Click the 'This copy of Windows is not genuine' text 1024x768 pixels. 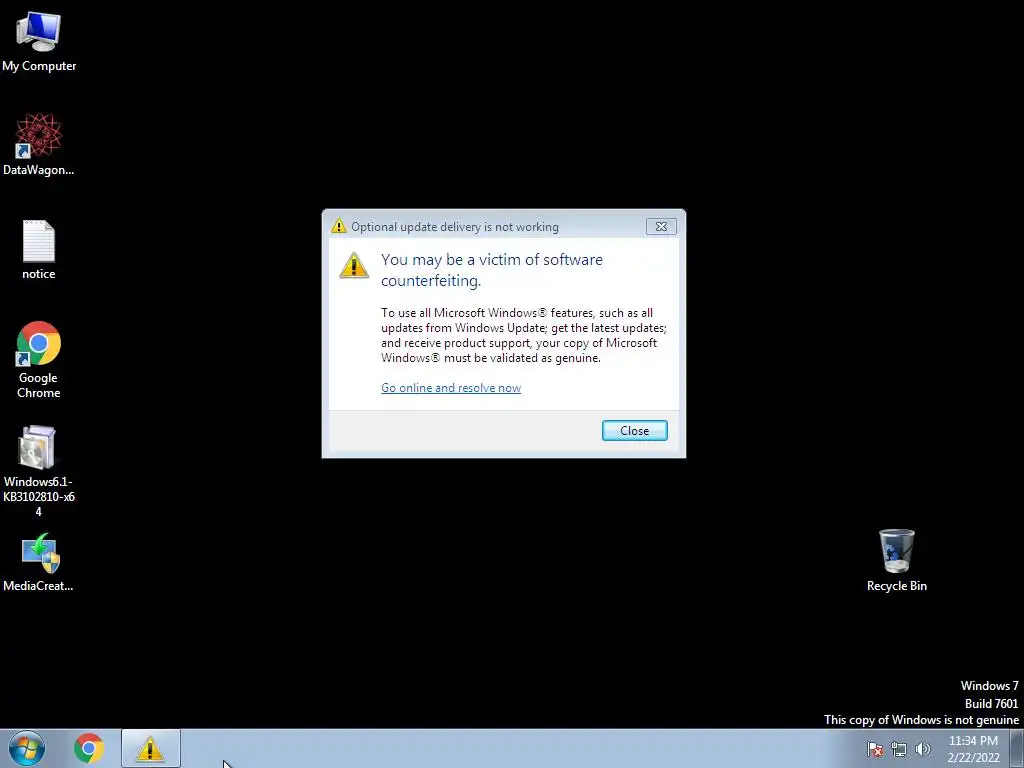921,720
